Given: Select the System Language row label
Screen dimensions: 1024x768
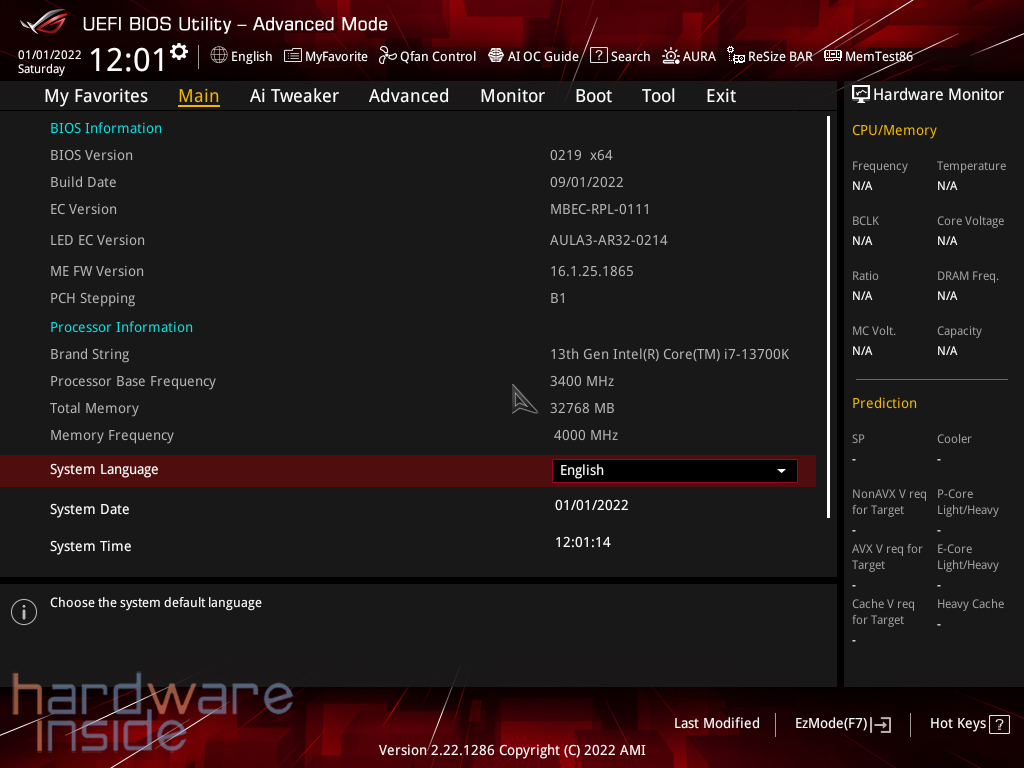Looking at the screenshot, I should pos(104,470).
